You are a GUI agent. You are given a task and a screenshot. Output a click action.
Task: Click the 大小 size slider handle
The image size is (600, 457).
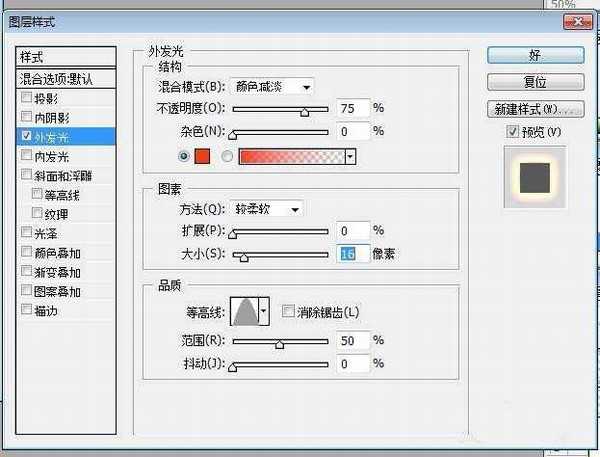pos(244,257)
